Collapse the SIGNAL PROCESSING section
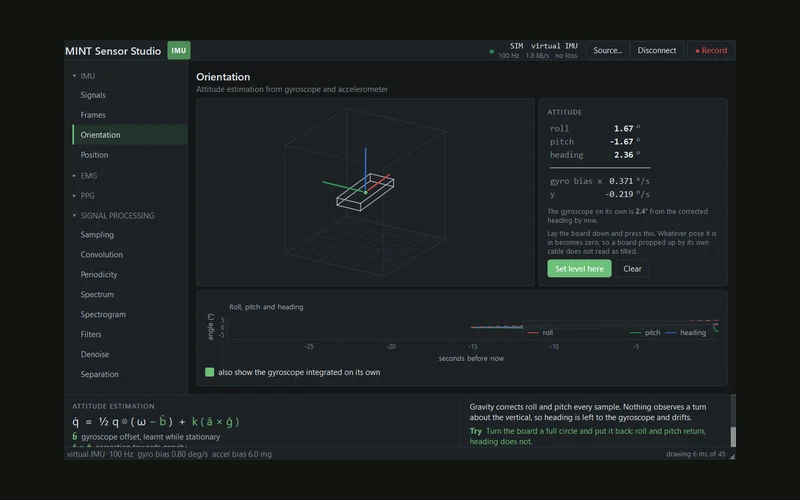The height and width of the screenshot is (500, 800). (74, 215)
